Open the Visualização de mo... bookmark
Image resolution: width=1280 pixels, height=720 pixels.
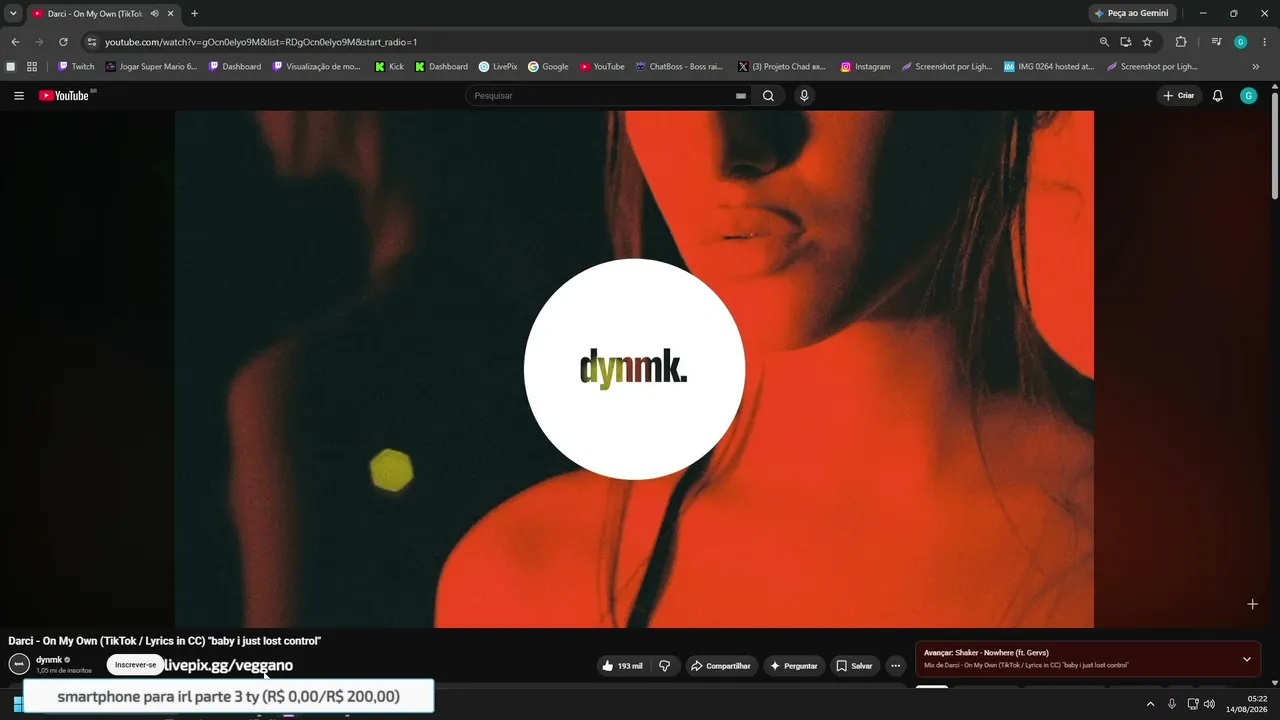(316, 67)
